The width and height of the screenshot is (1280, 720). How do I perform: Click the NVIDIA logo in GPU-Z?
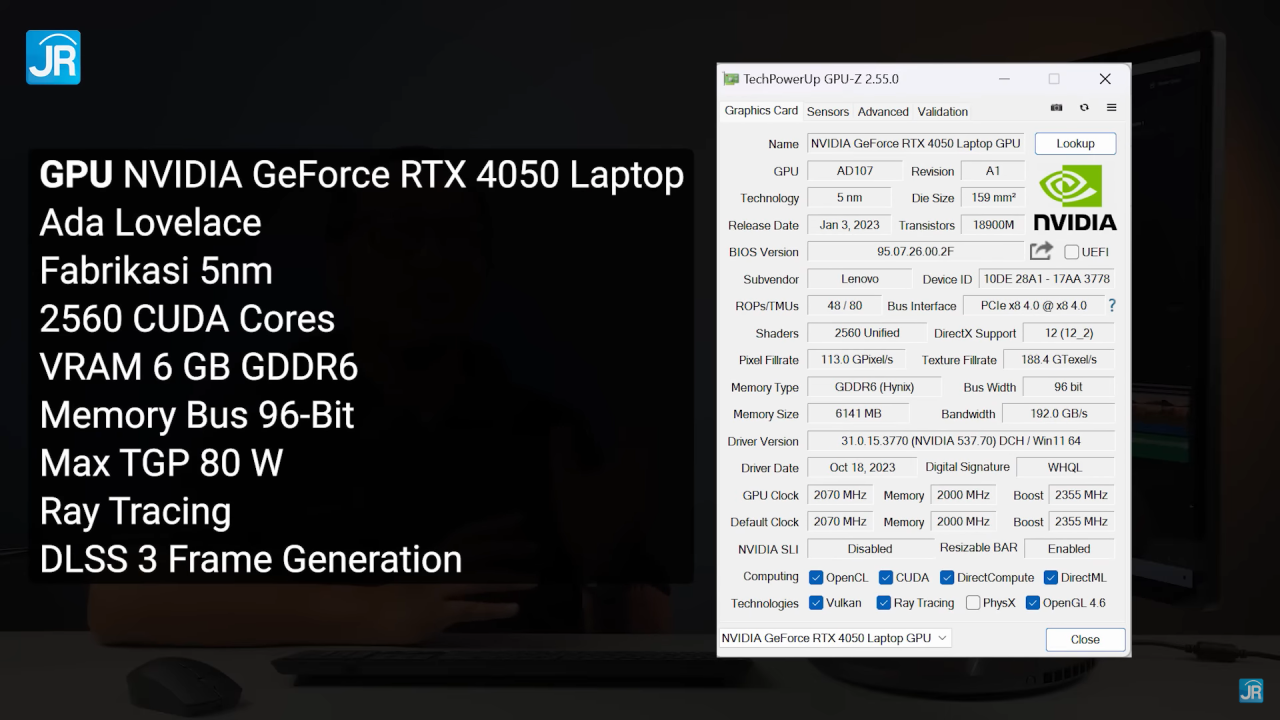click(1074, 198)
